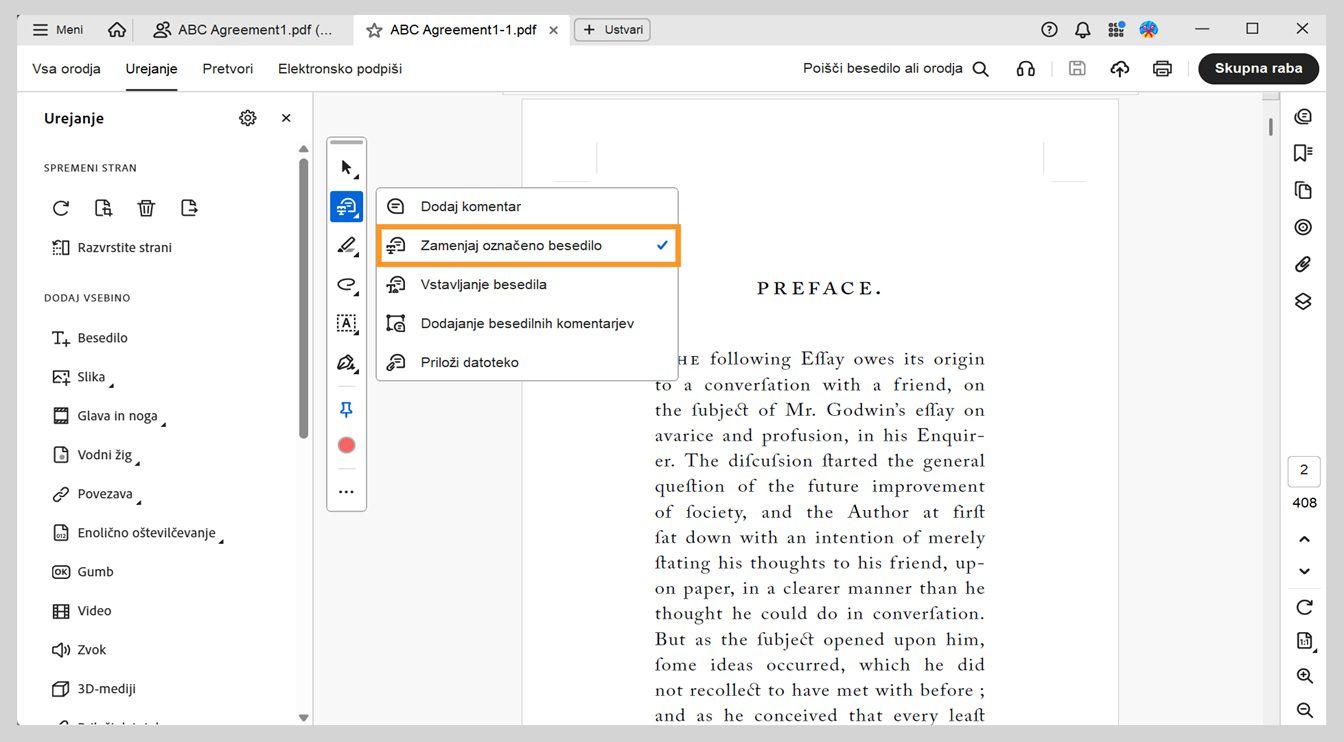Expand Enolično oštevilčevanje options

pos(136,533)
